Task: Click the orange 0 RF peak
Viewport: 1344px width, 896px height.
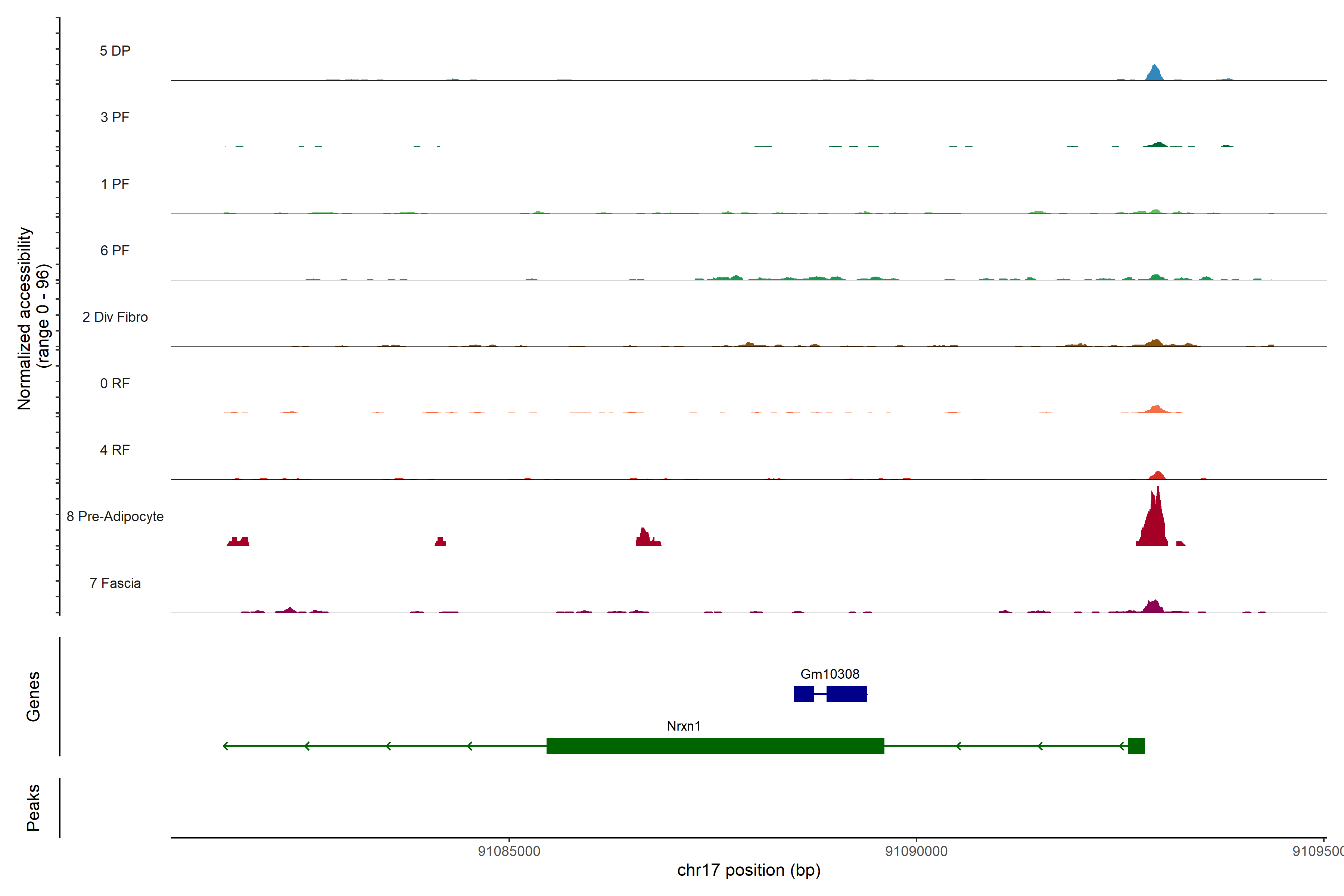Action: tap(1155, 409)
